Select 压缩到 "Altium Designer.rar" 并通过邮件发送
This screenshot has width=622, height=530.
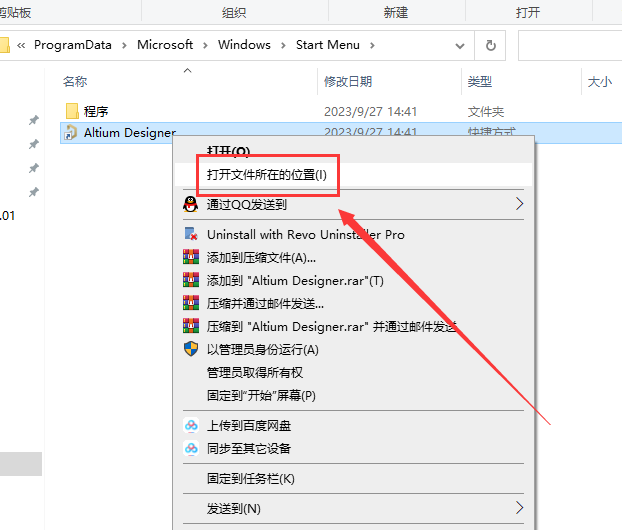[x=353, y=326]
